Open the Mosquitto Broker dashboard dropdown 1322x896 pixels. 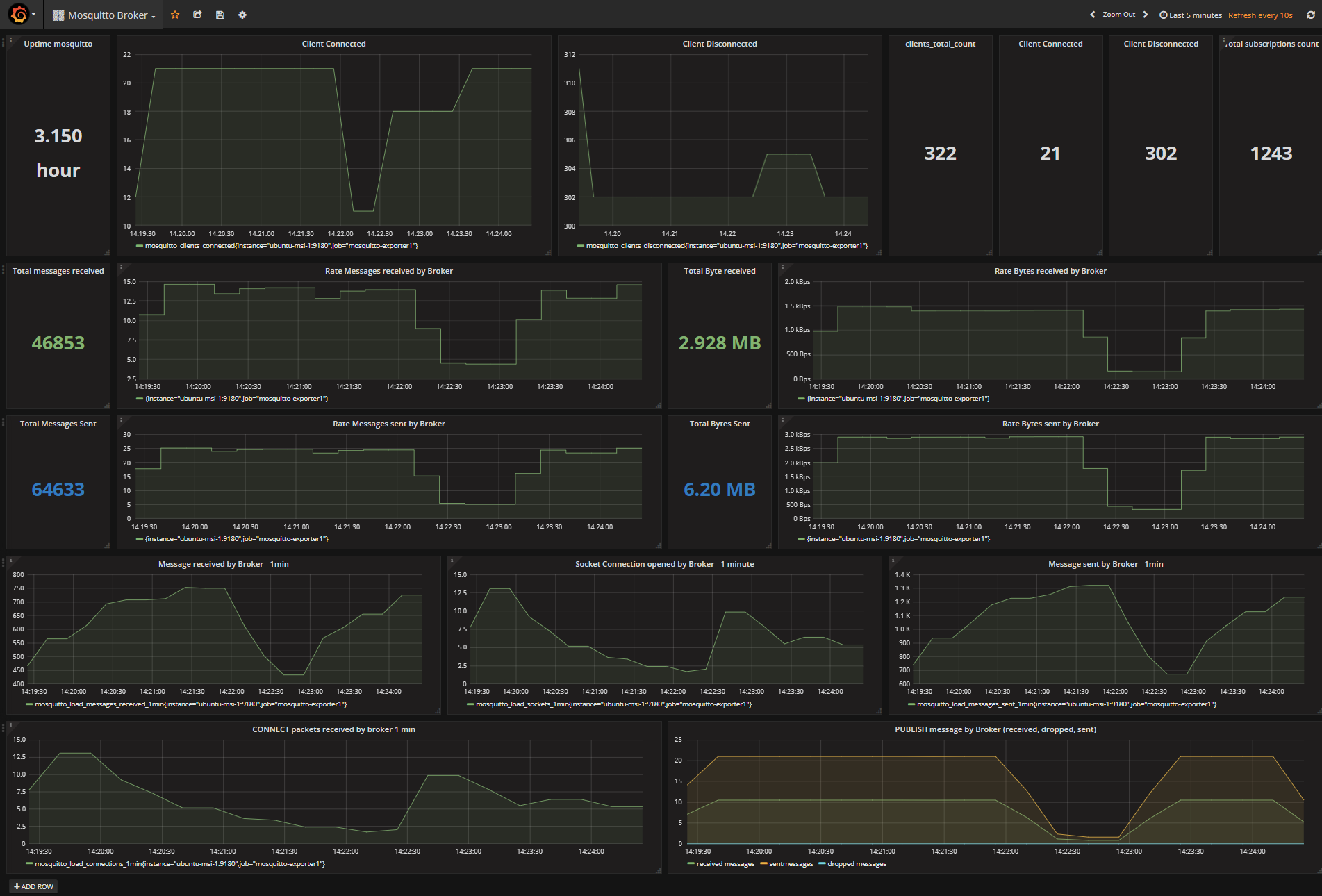click(104, 15)
